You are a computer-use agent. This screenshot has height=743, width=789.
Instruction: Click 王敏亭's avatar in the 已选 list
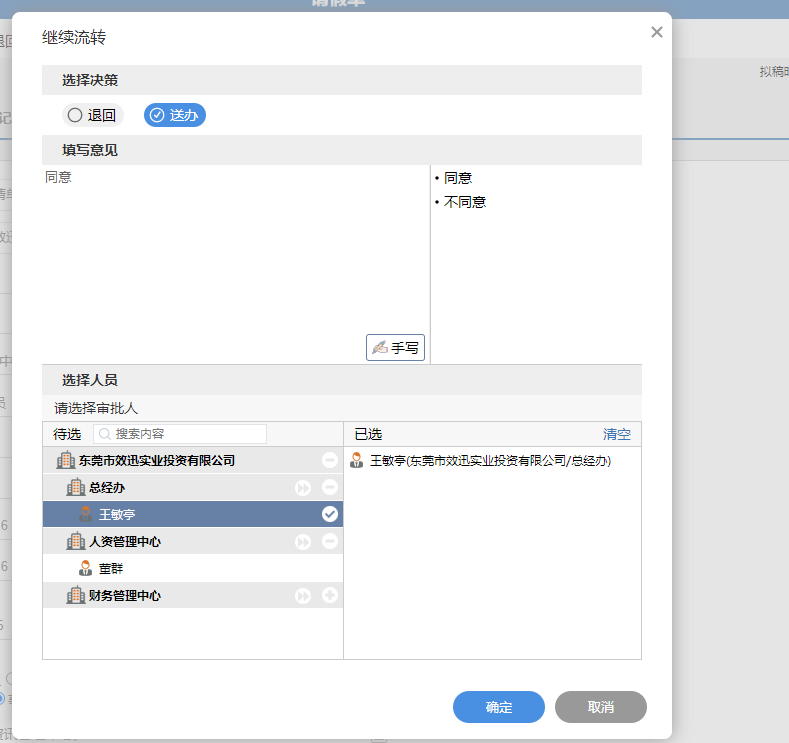(x=357, y=461)
